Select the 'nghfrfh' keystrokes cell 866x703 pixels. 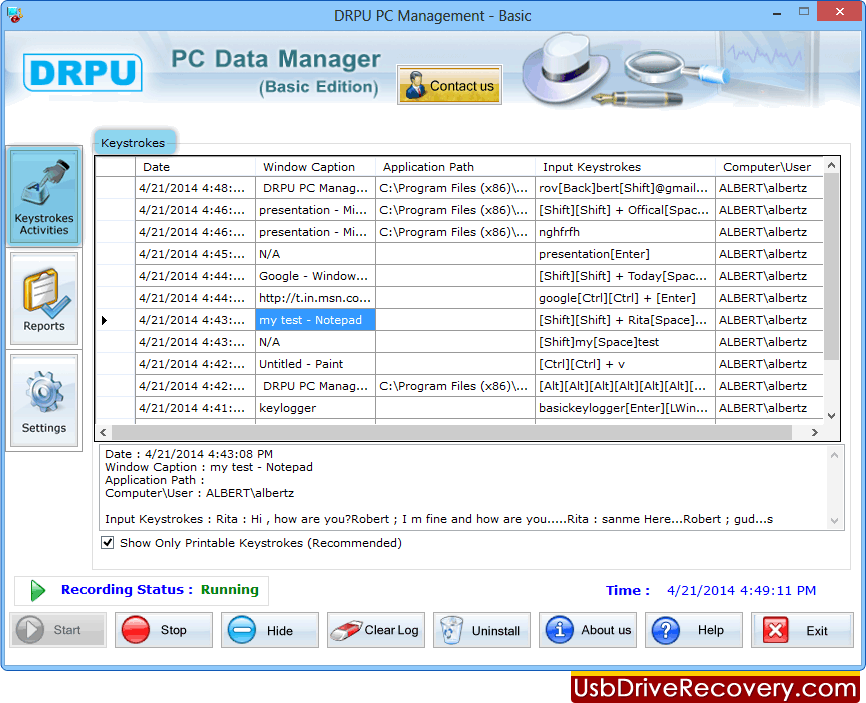pyautogui.click(x=625, y=232)
